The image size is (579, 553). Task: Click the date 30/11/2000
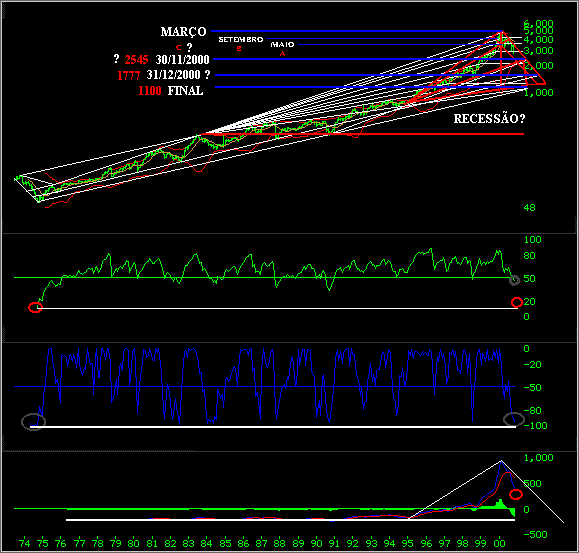(x=182, y=59)
